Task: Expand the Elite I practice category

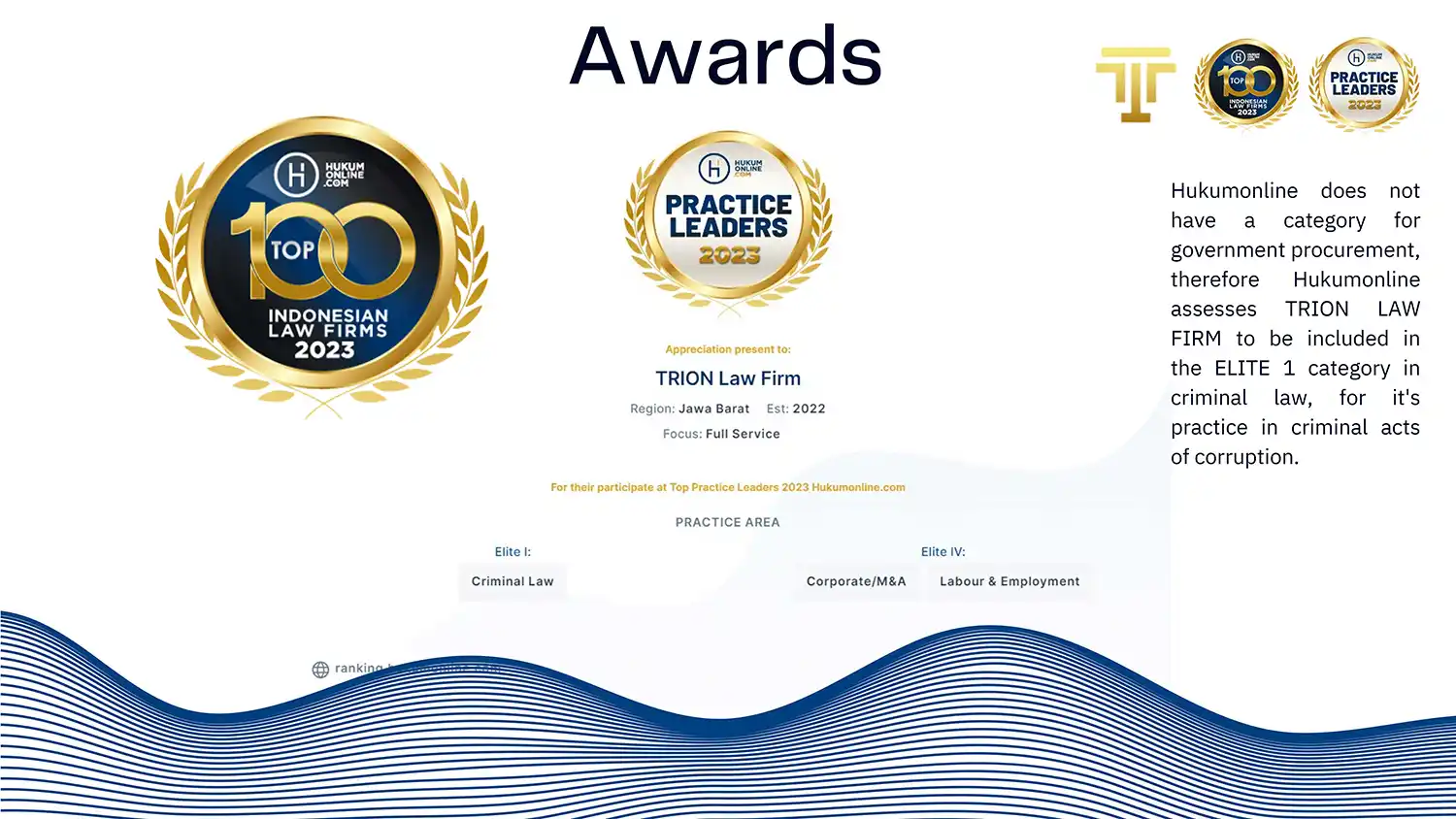Action: pos(513,551)
